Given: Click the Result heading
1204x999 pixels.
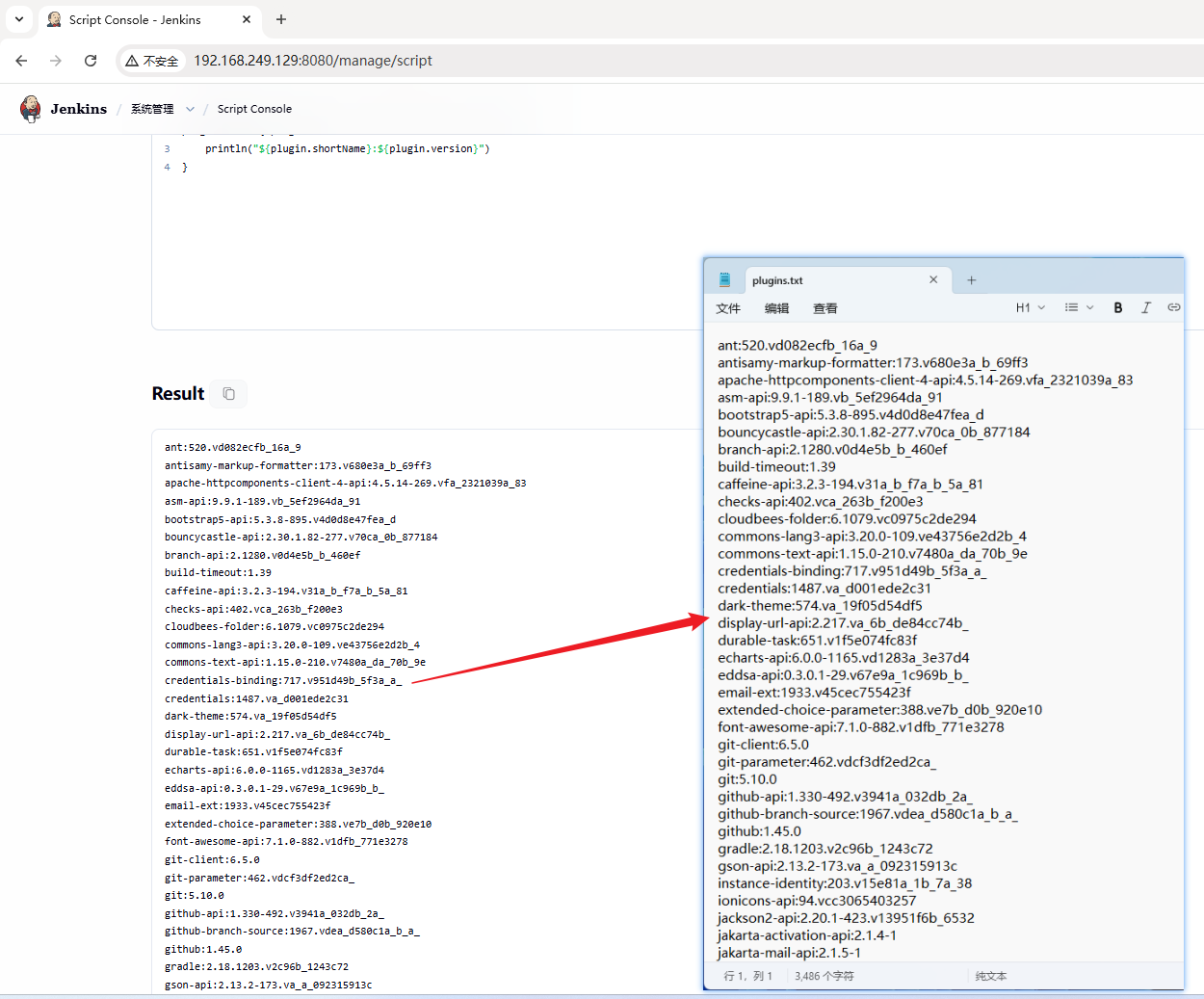Looking at the screenshot, I should pos(178,393).
